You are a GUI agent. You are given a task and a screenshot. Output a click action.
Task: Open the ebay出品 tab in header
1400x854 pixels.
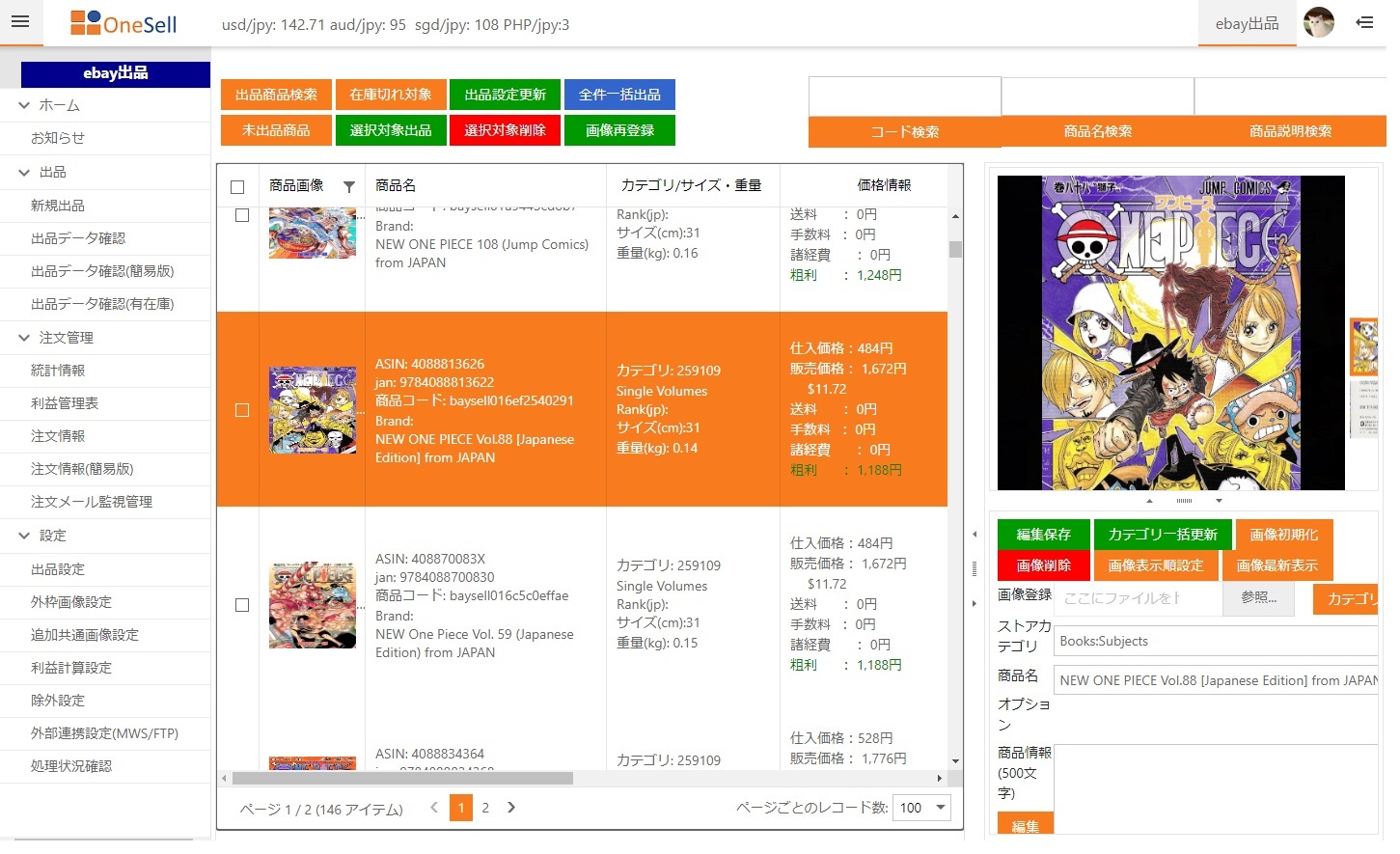pyautogui.click(x=1247, y=24)
